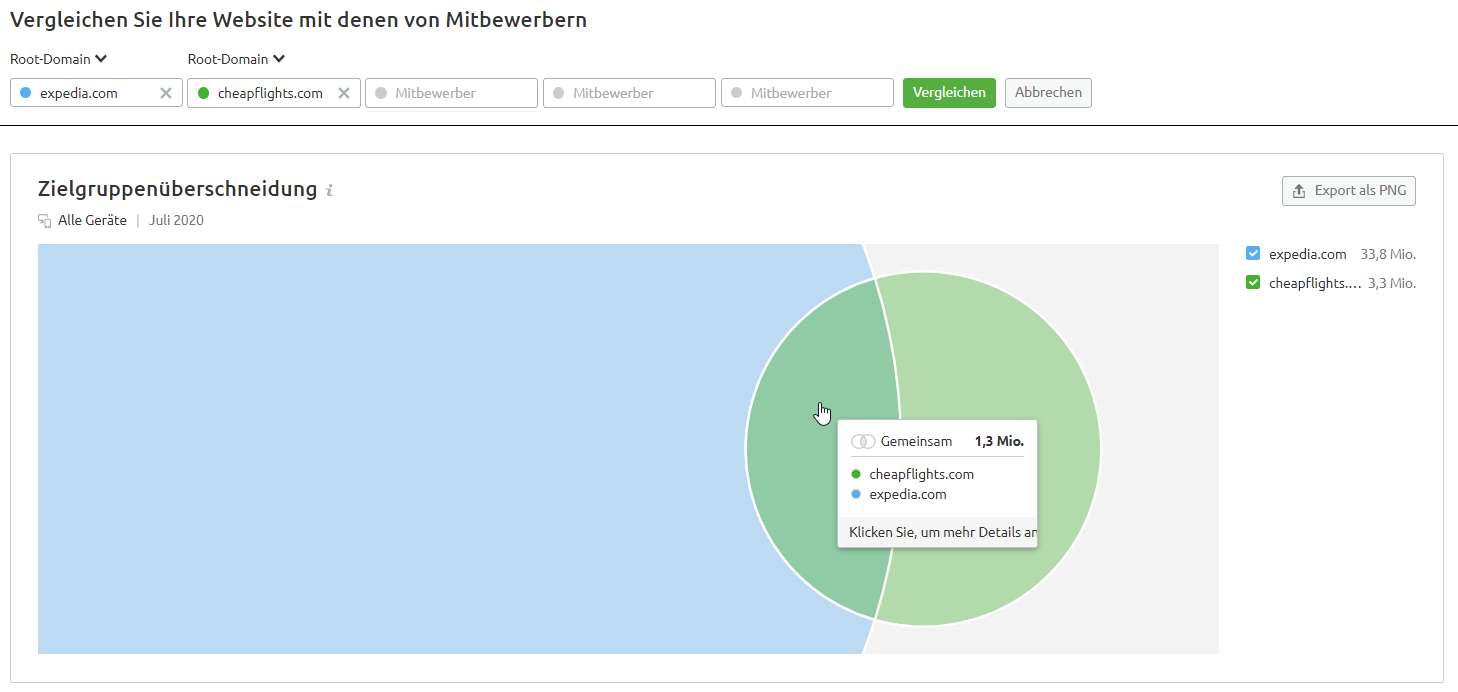Click the info icon next to Zielgruppenüberschneidung
Screen dimensions: 1458x692
tap(329, 189)
